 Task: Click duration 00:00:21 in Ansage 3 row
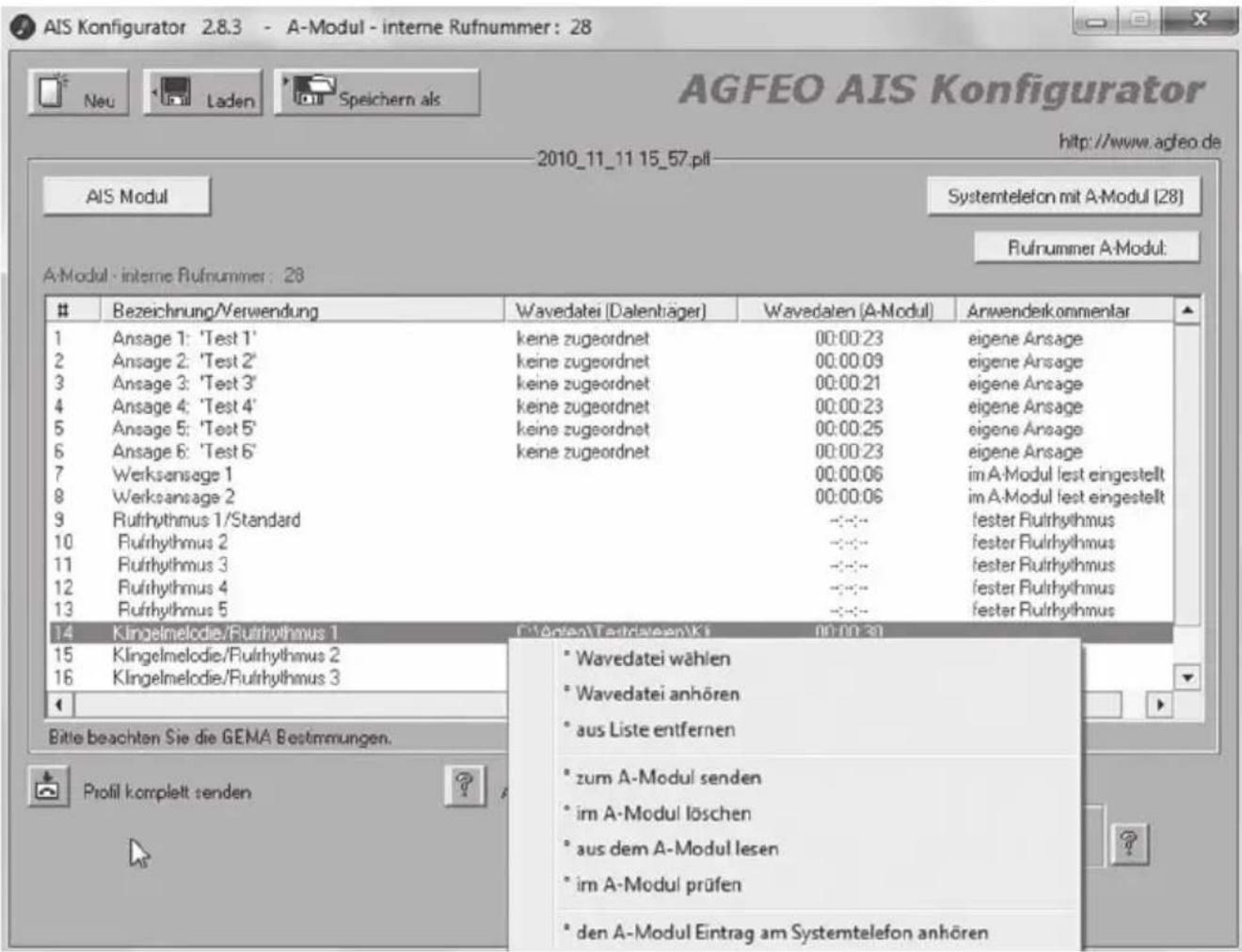click(x=849, y=384)
